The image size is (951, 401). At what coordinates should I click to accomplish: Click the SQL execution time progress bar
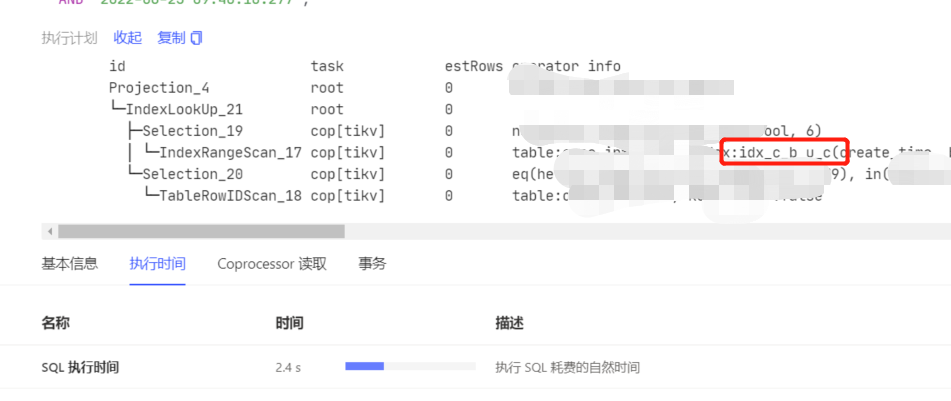[364, 367]
